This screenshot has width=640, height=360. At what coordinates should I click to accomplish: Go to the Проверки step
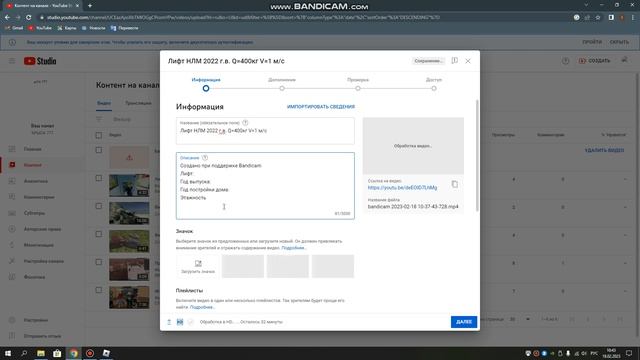coord(358,84)
